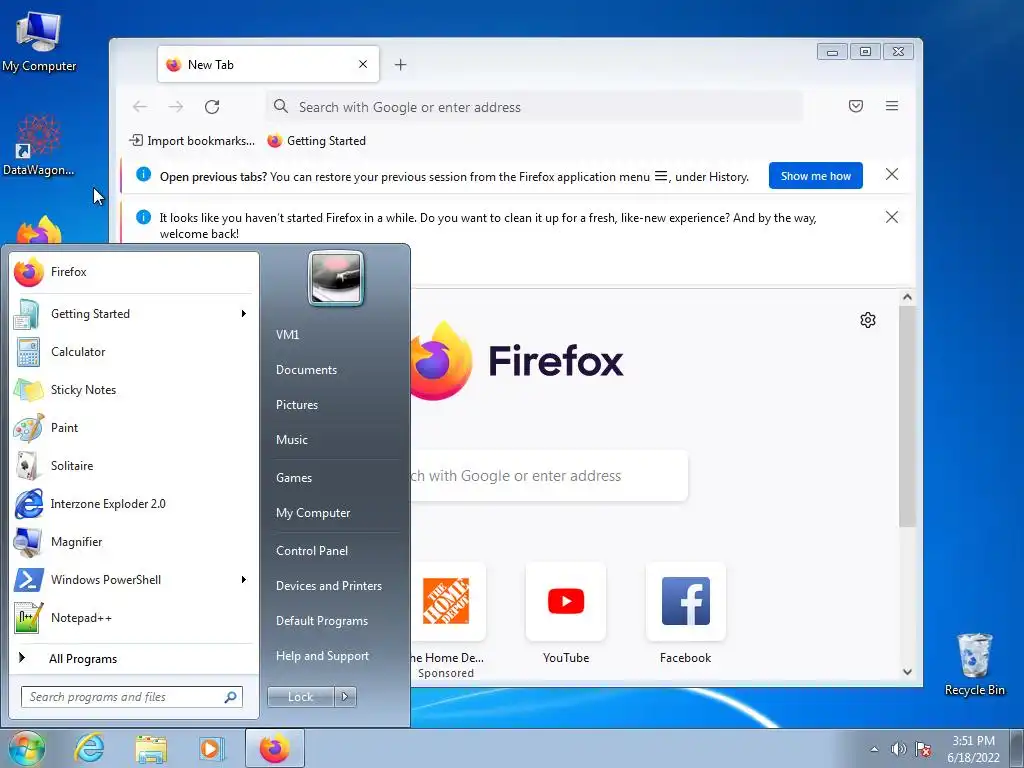Open Help and Support

click(322, 656)
